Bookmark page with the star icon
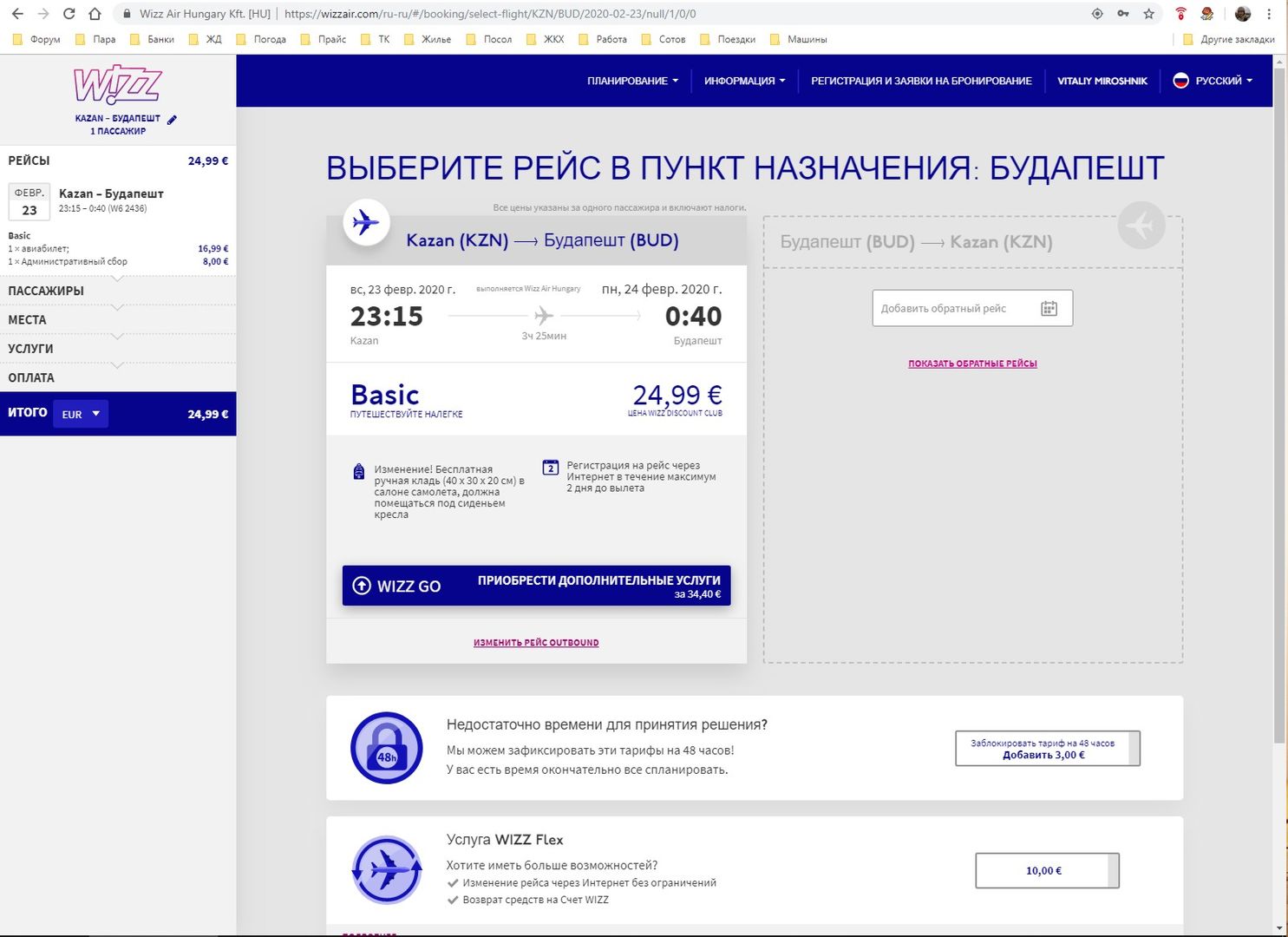Image resolution: width=1288 pixels, height=937 pixels. (1148, 14)
